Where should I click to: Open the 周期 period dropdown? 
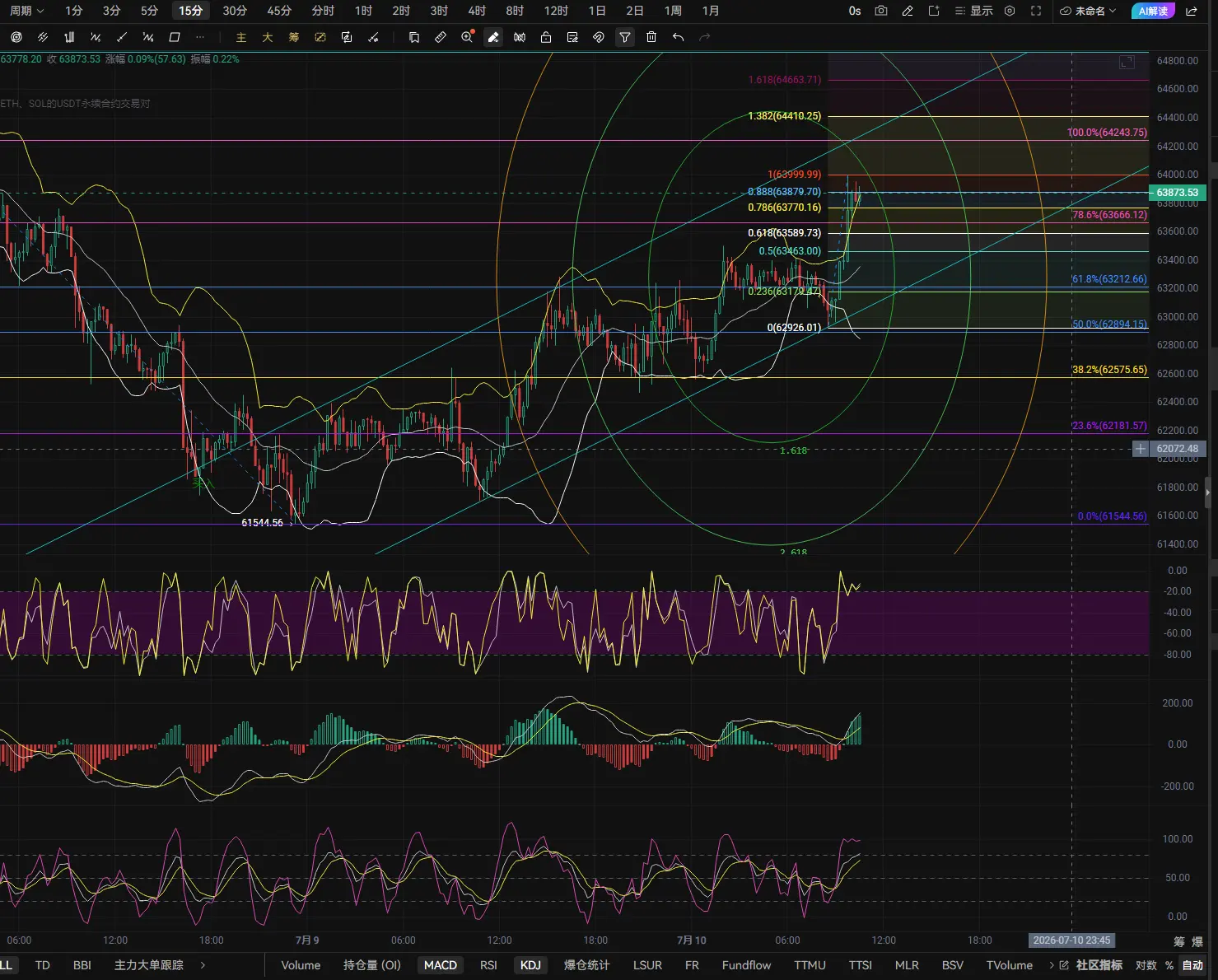26,11
